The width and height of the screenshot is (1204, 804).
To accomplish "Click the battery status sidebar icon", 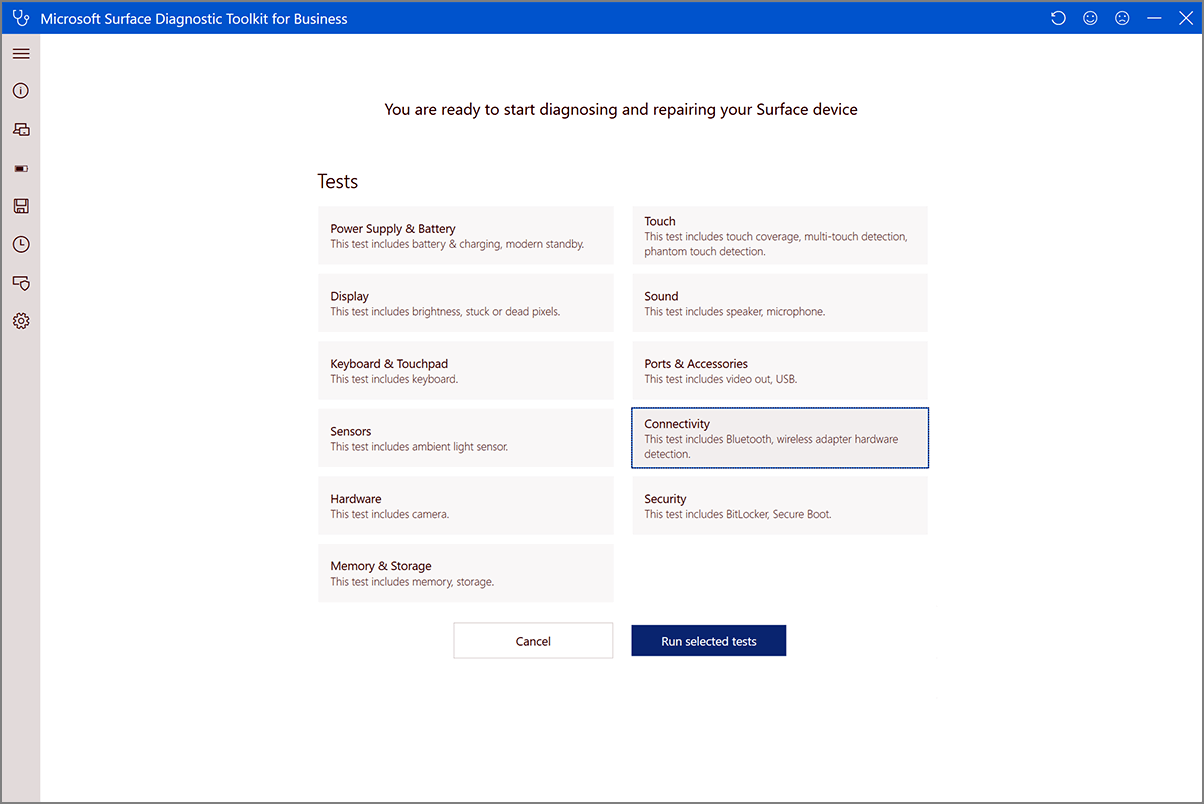I will 21,167.
